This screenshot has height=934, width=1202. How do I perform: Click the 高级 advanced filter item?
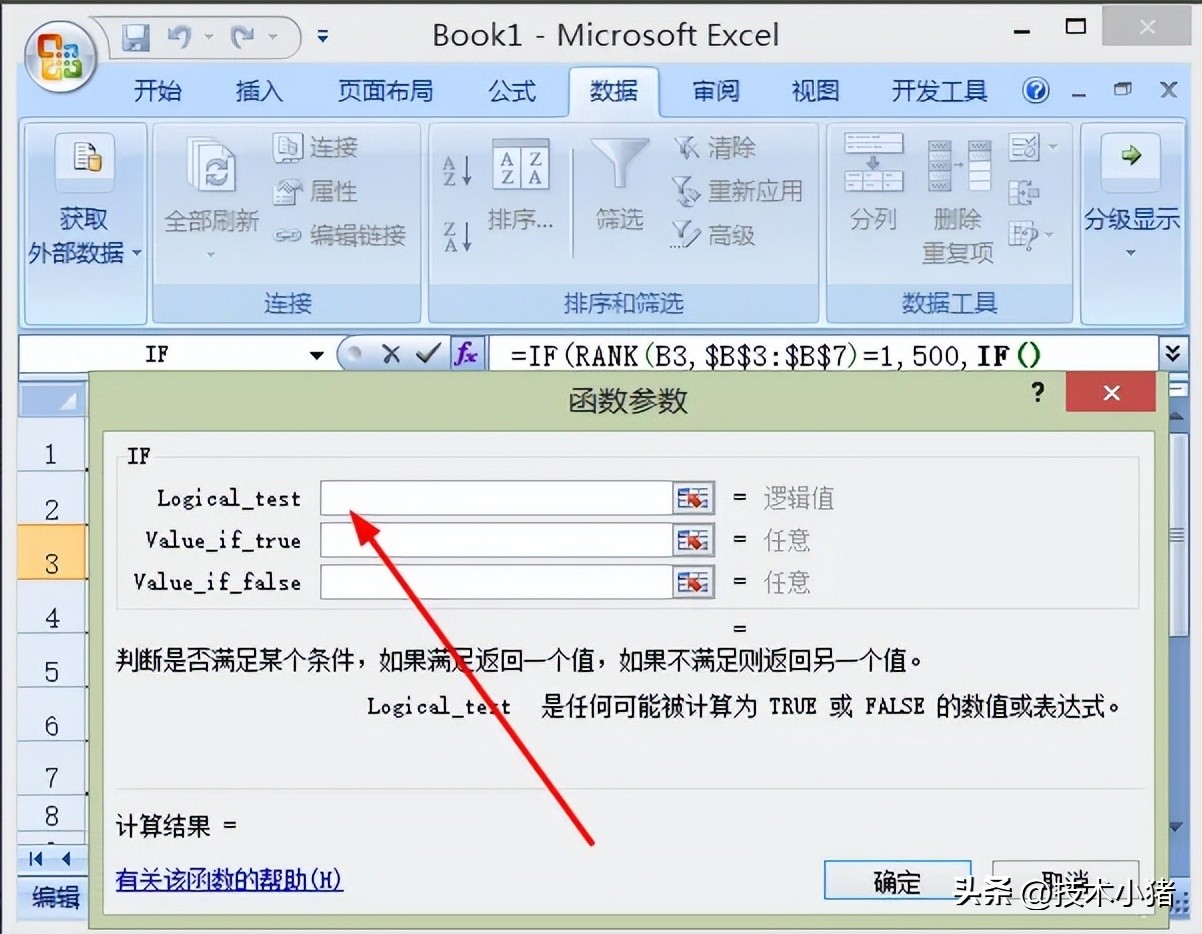pos(714,235)
